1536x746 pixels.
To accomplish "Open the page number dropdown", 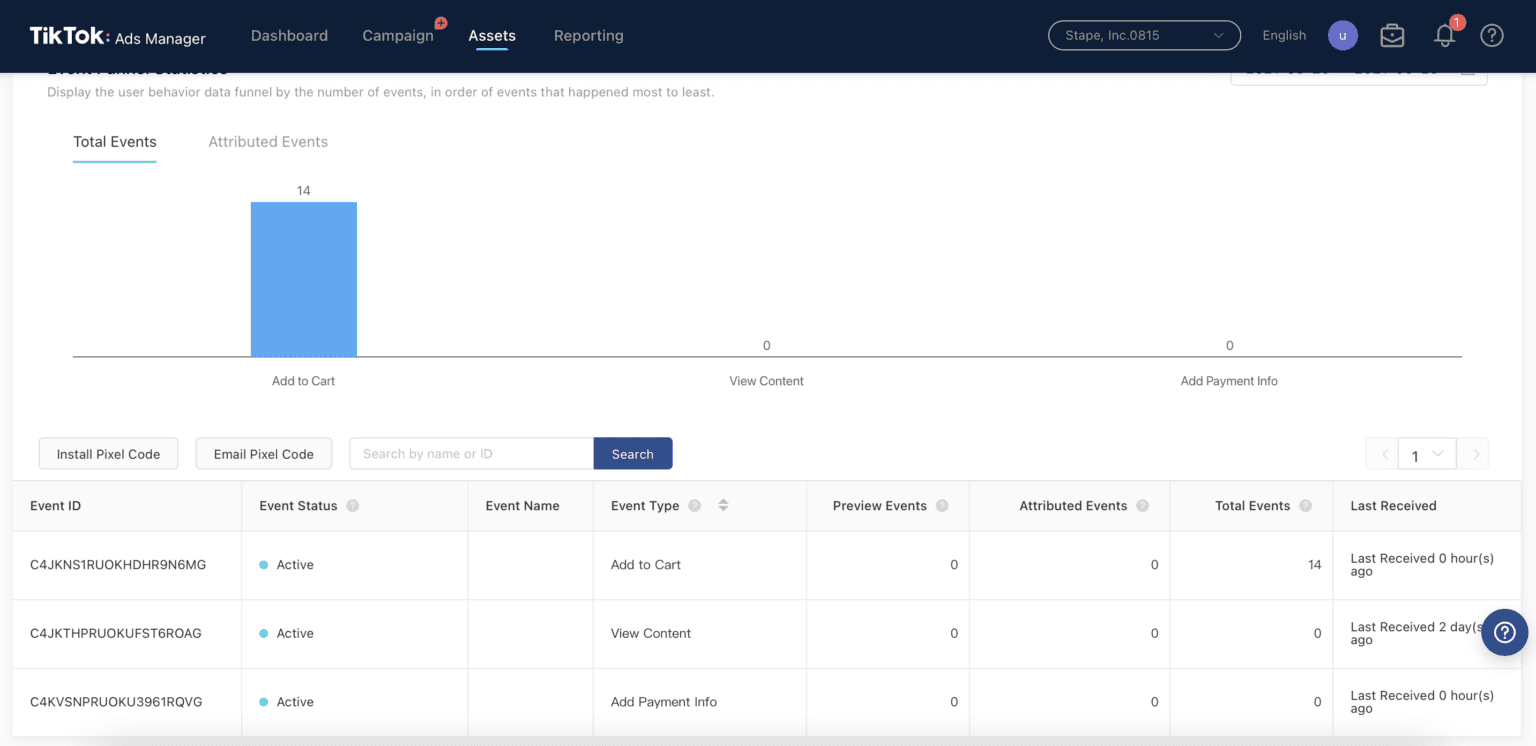I will [x=1427, y=454].
